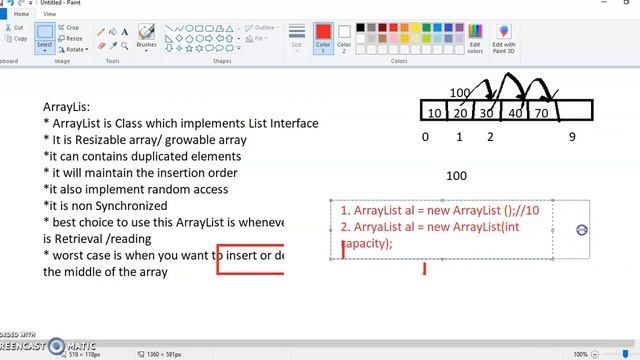Click the Copy button
640x360 pixels.
tap(16, 38)
